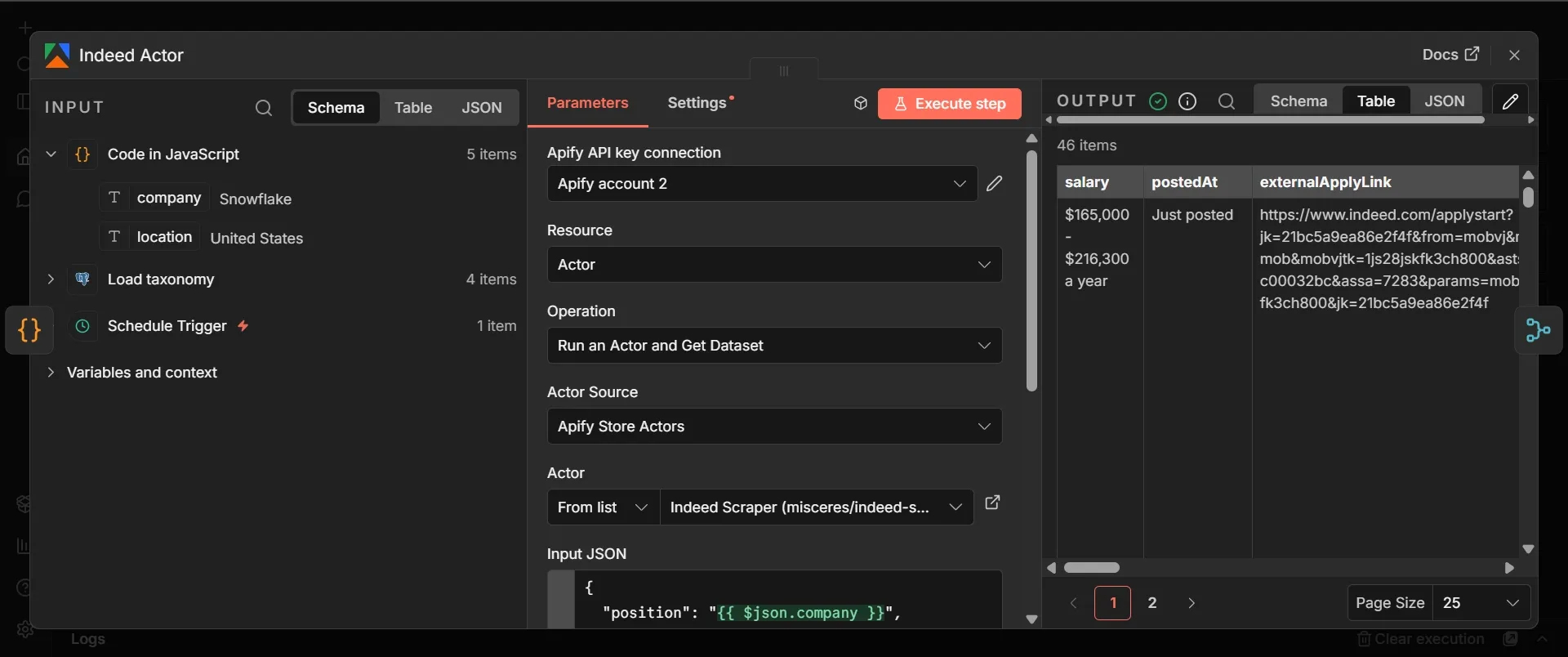Click the Schedule Trigger clock icon
The image size is (1568, 657).
pyautogui.click(x=82, y=326)
